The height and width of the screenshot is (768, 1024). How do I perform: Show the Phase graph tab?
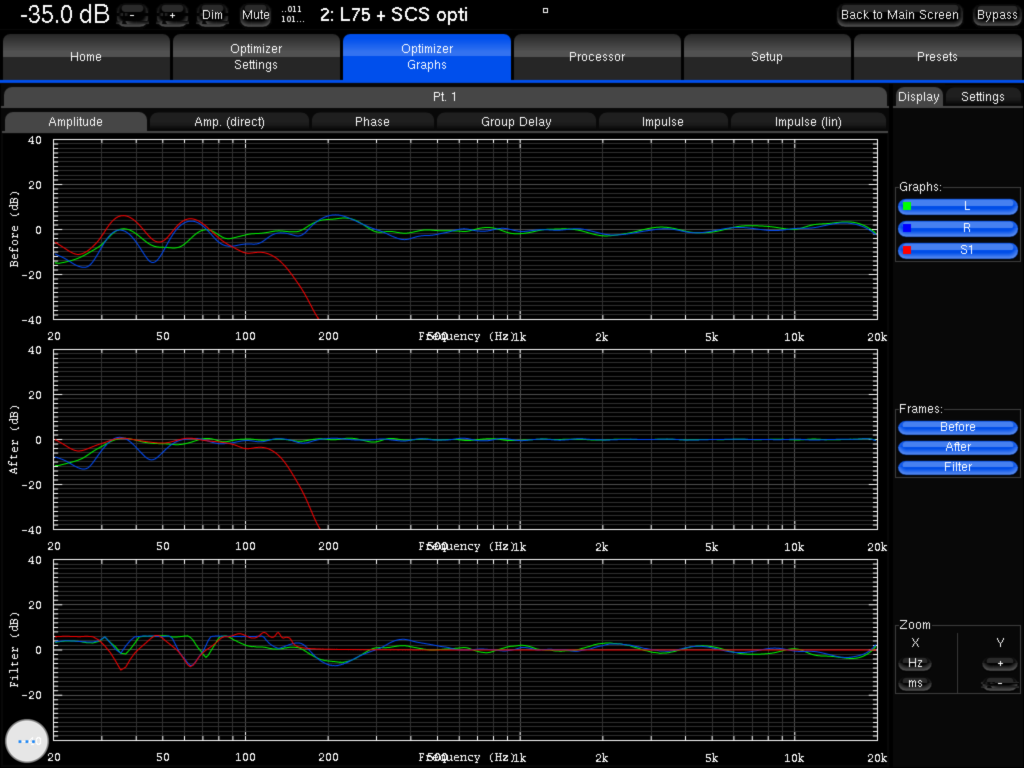click(372, 122)
